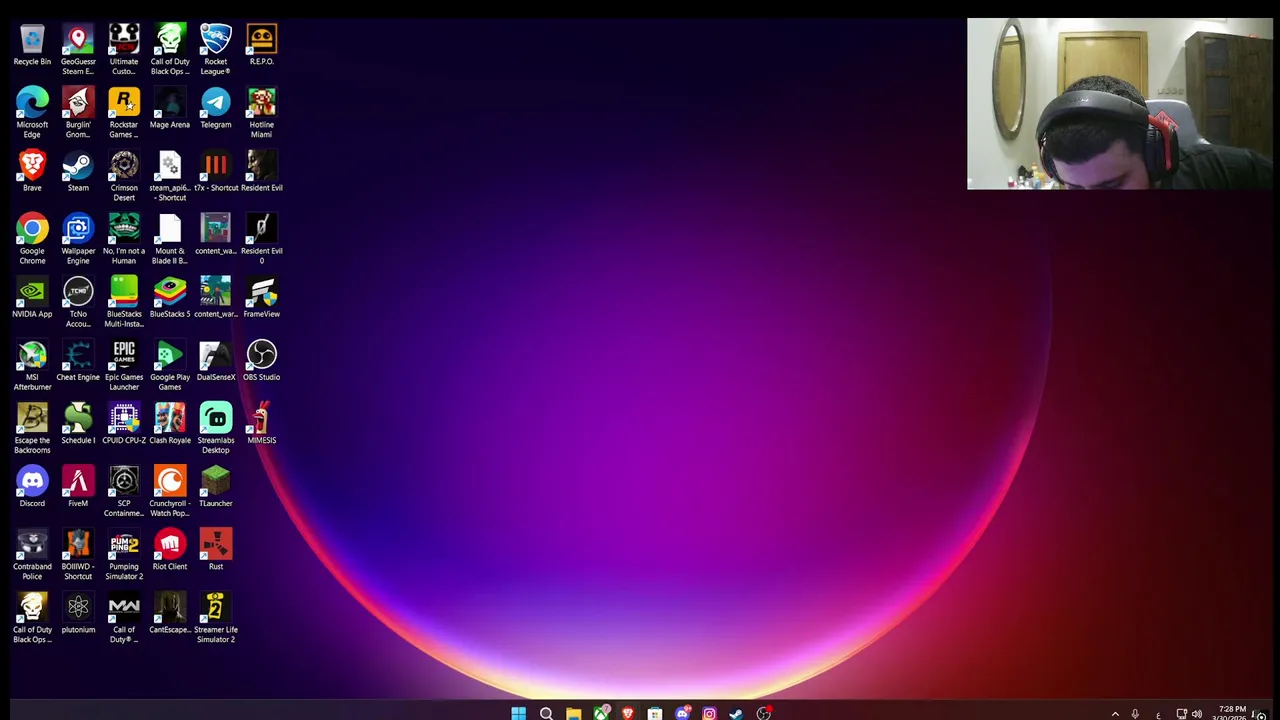Viewport: 1280px width, 720px height.
Task: Launch Mage Arena shortcut
Action: (x=170, y=109)
